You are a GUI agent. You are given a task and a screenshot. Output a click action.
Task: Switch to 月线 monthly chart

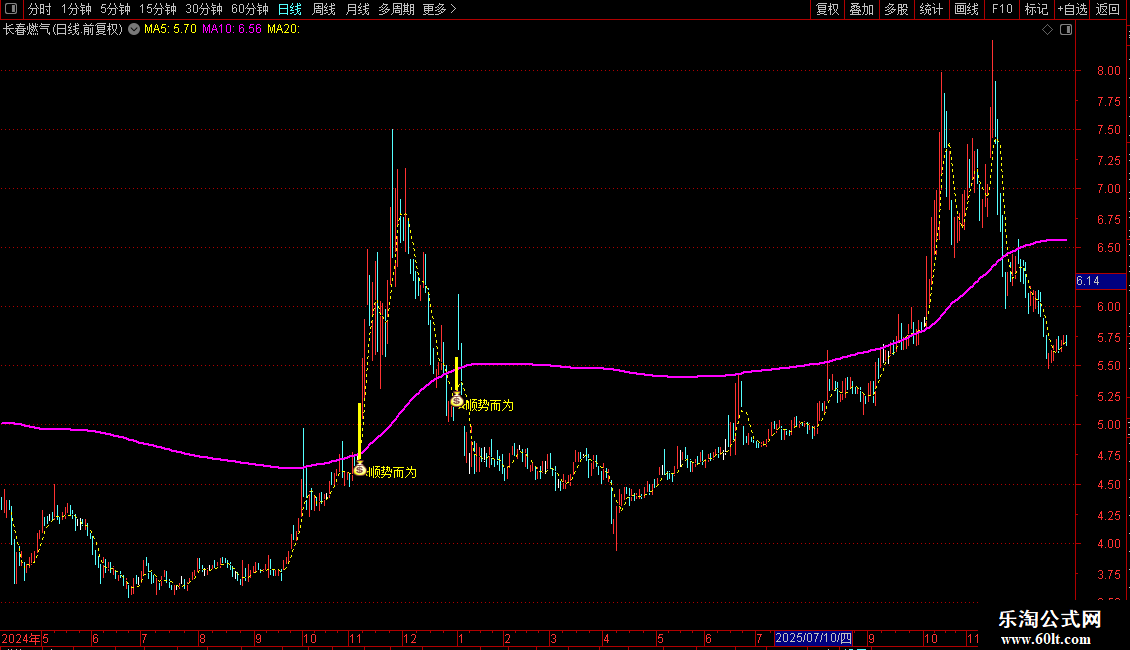pyautogui.click(x=357, y=9)
